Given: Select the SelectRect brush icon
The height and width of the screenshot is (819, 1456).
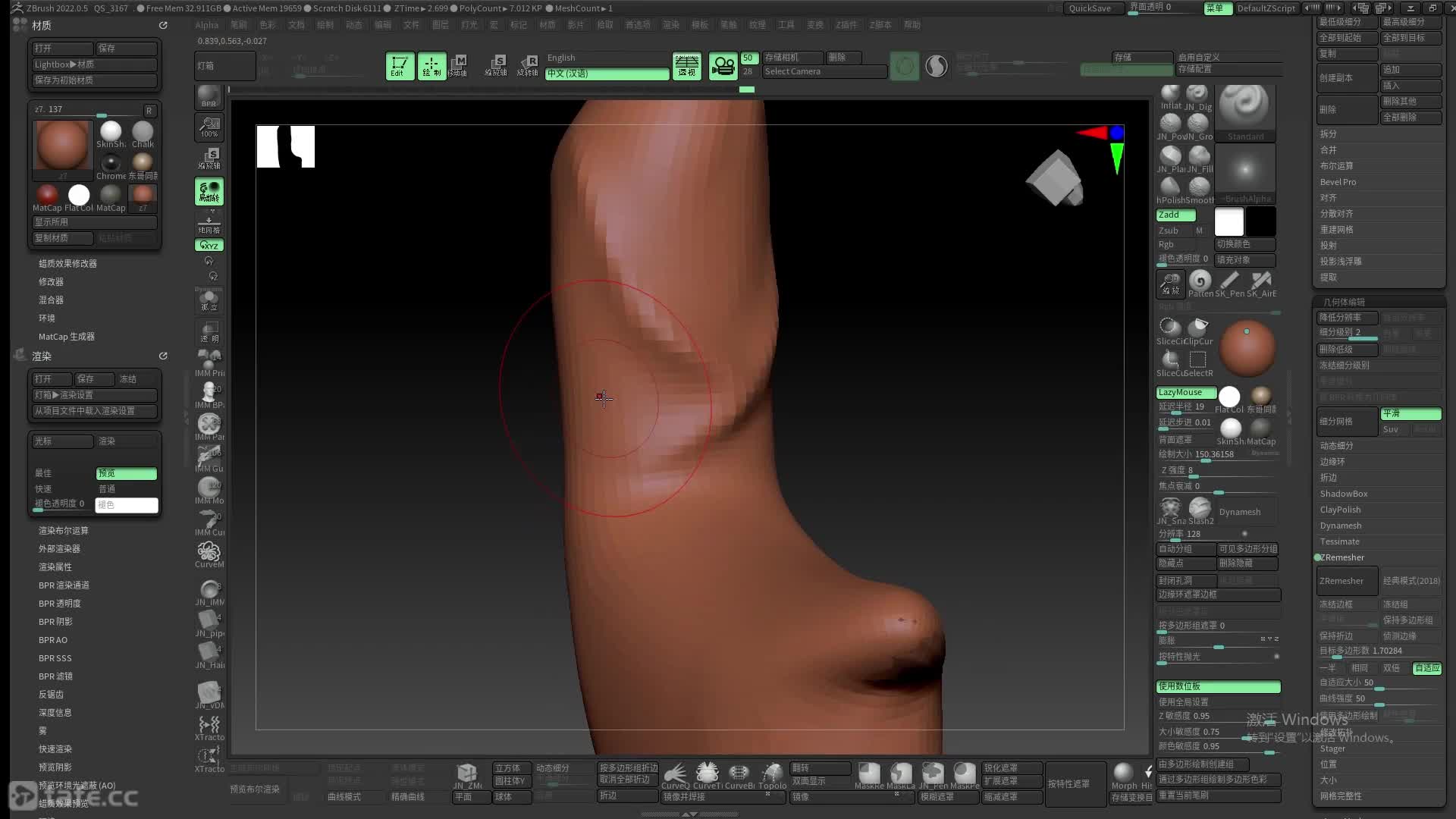Looking at the screenshot, I should click(1198, 362).
